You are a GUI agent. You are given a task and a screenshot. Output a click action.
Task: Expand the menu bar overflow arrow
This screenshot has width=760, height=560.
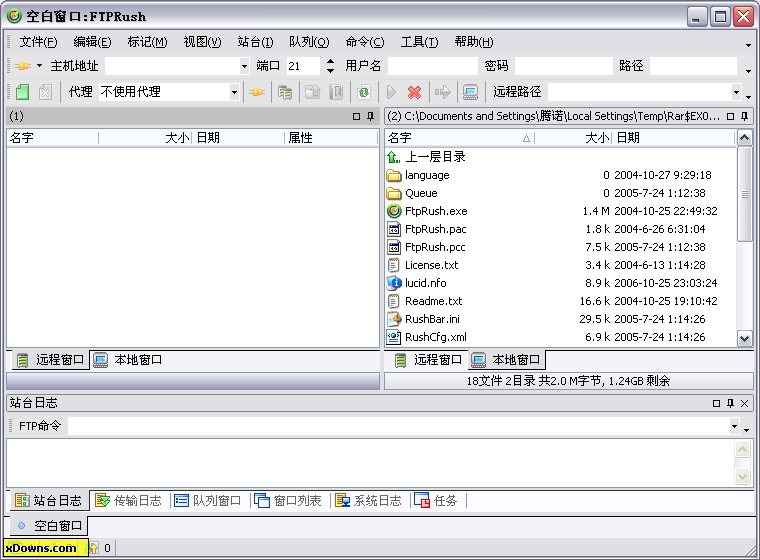pyautogui.click(x=748, y=45)
